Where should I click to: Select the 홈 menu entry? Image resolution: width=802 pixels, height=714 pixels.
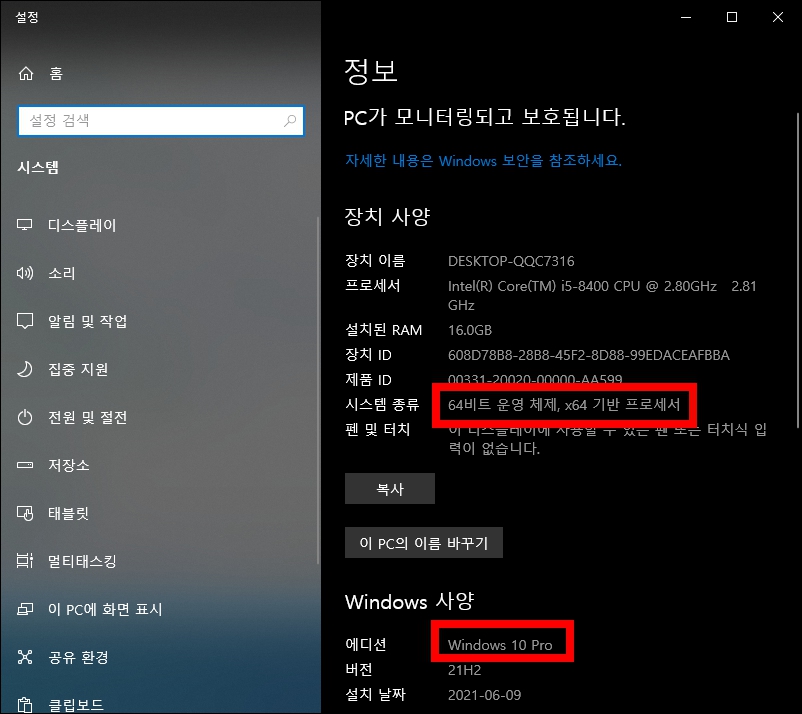56,73
